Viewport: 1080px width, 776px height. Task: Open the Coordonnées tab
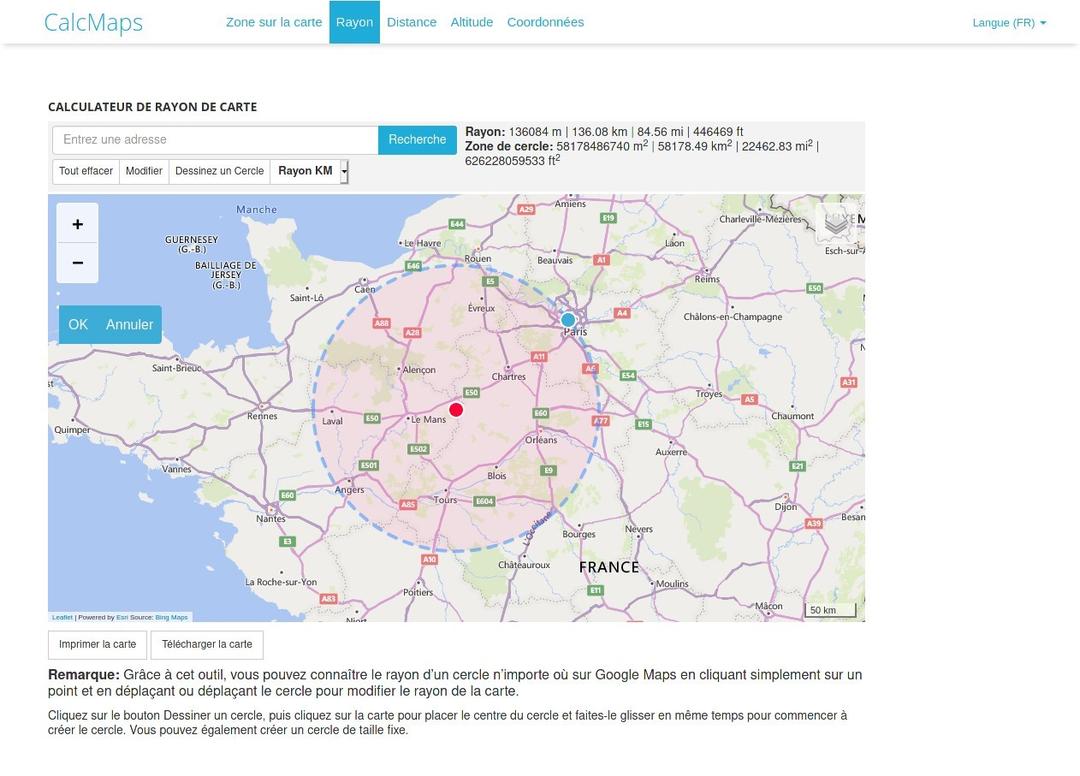point(545,21)
